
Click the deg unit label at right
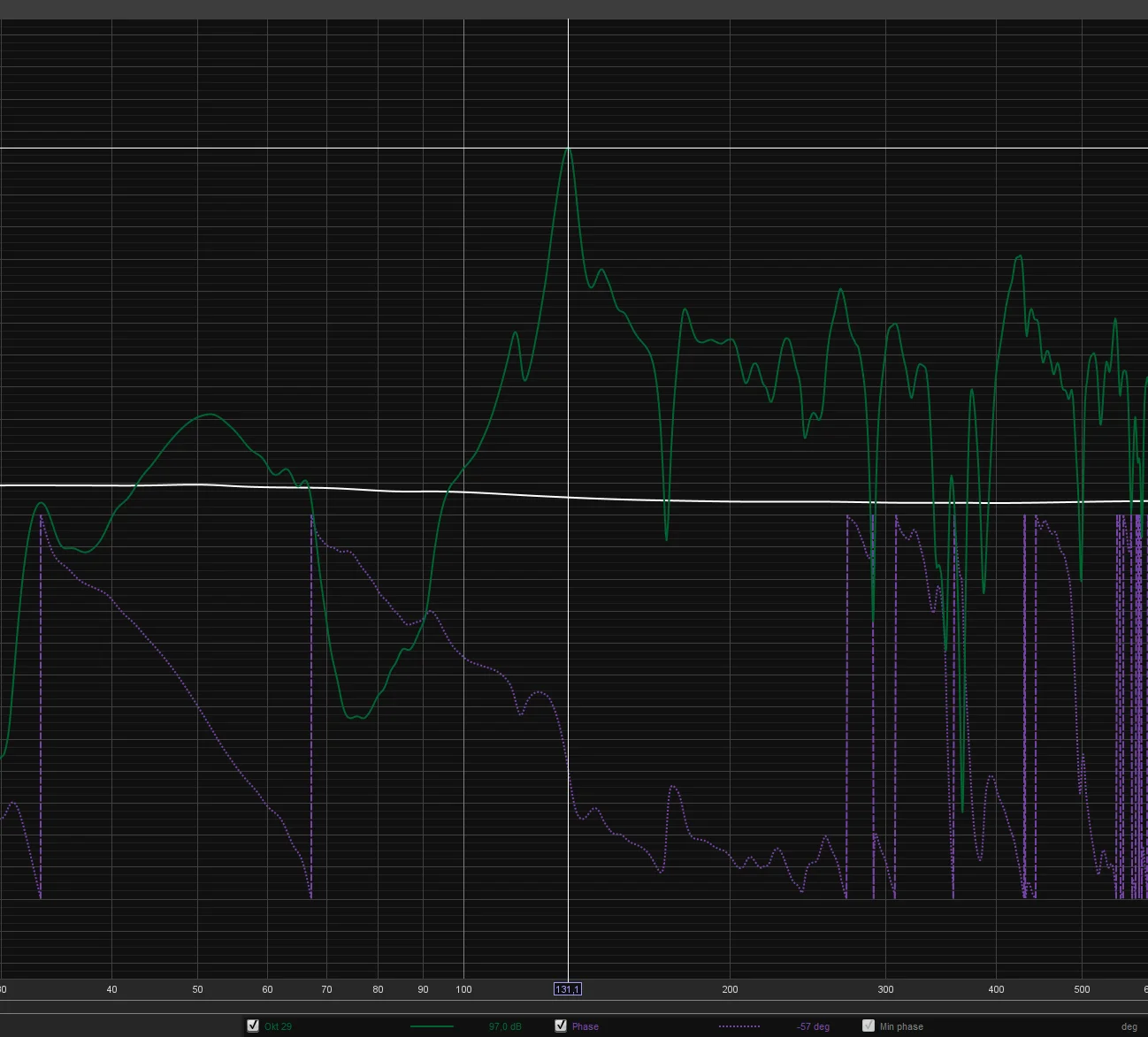point(1129,1026)
